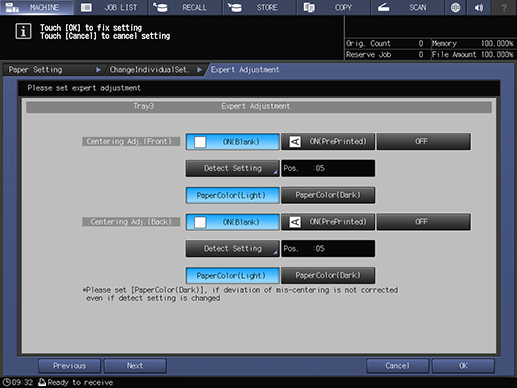Select Expert Adjustment breadcrumb
The height and width of the screenshot is (388, 517).
click(x=245, y=70)
